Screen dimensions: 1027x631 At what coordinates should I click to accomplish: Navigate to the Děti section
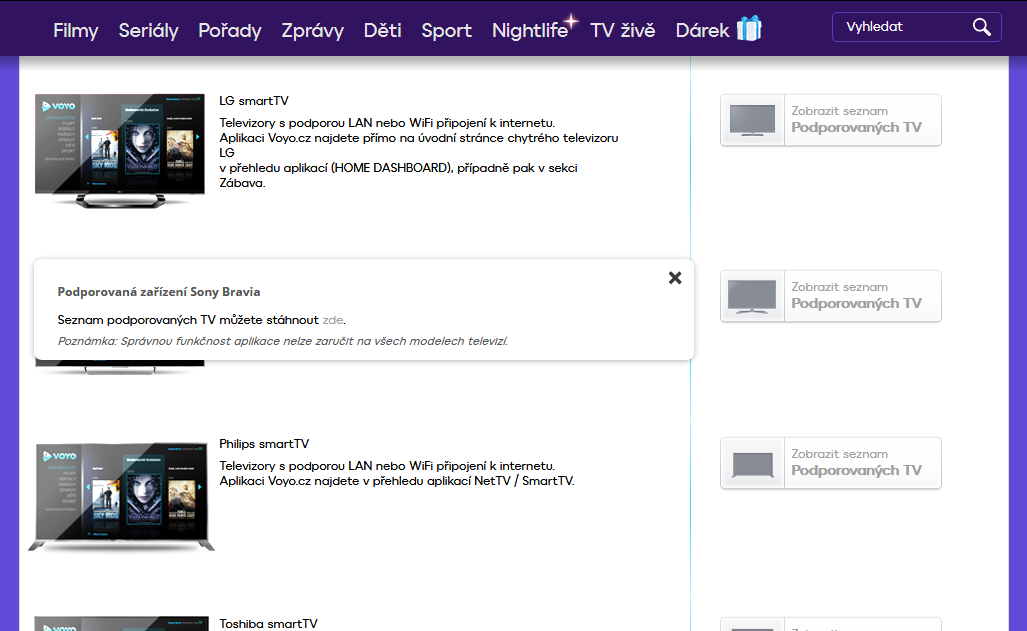point(382,31)
